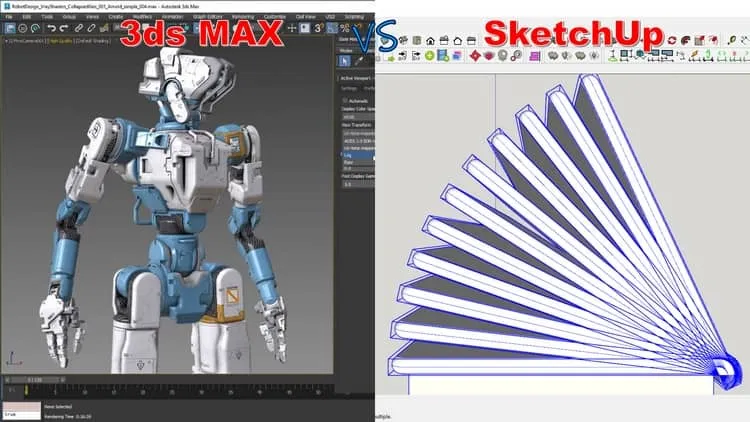Click the dark red gem icon in SketchUp
The height and width of the screenshot is (422, 750).
tap(488, 56)
